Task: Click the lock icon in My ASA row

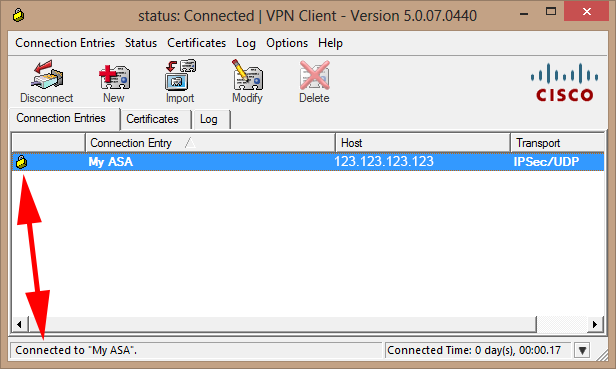Action: coord(22,162)
